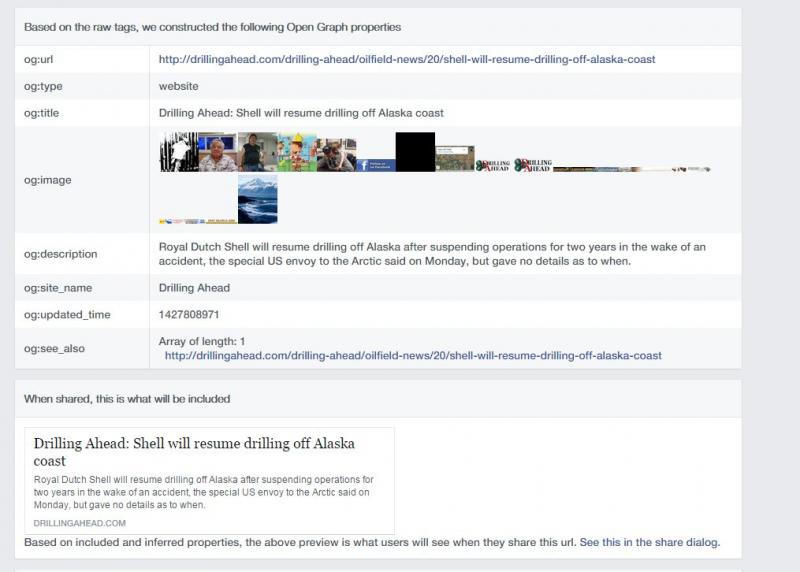Click the smaller Drilling Ahead logo thumbnail
This screenshot has height=572, width=800.
(493, 165)
